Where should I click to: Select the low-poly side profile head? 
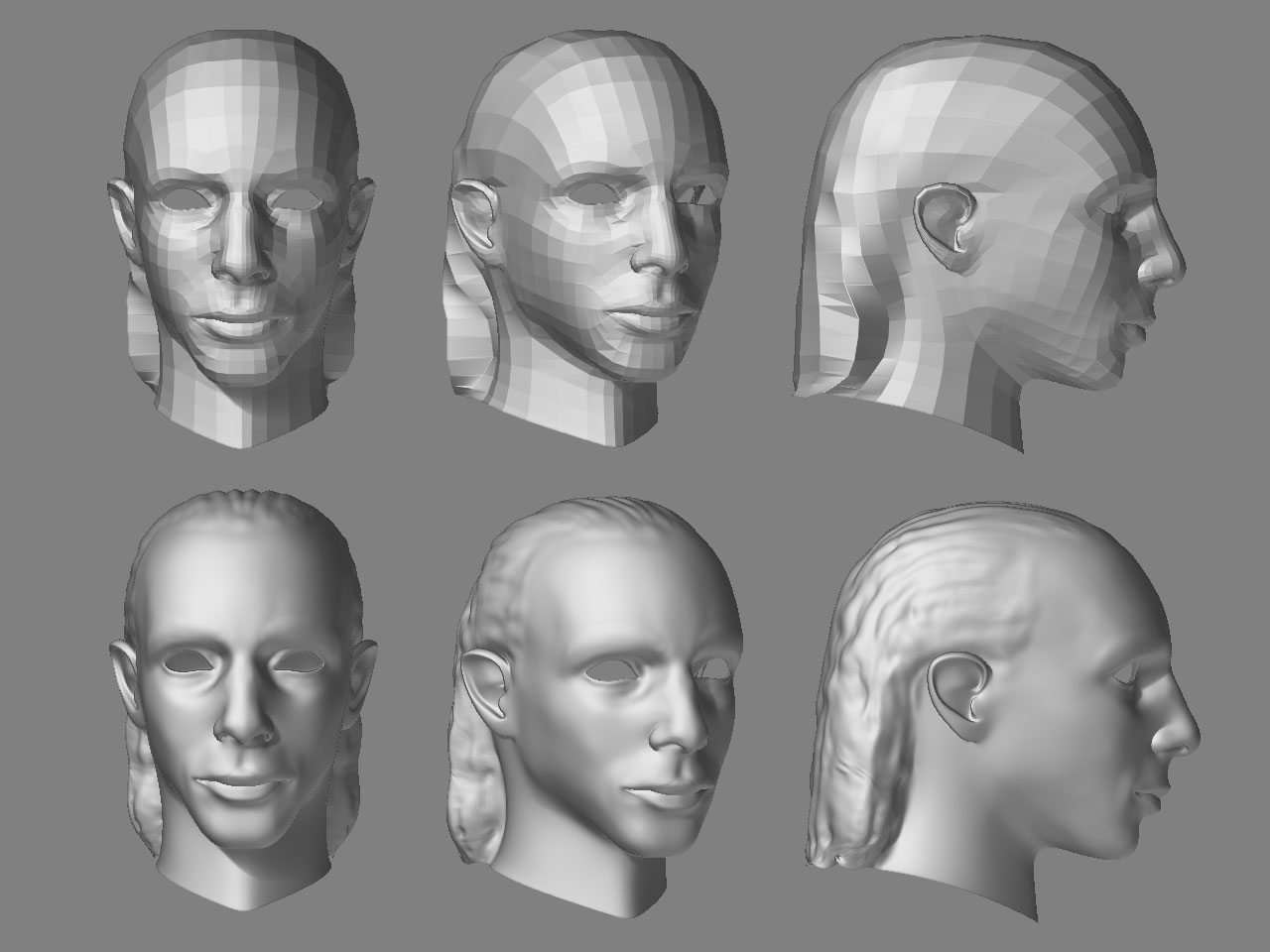[x=987, y=243]
